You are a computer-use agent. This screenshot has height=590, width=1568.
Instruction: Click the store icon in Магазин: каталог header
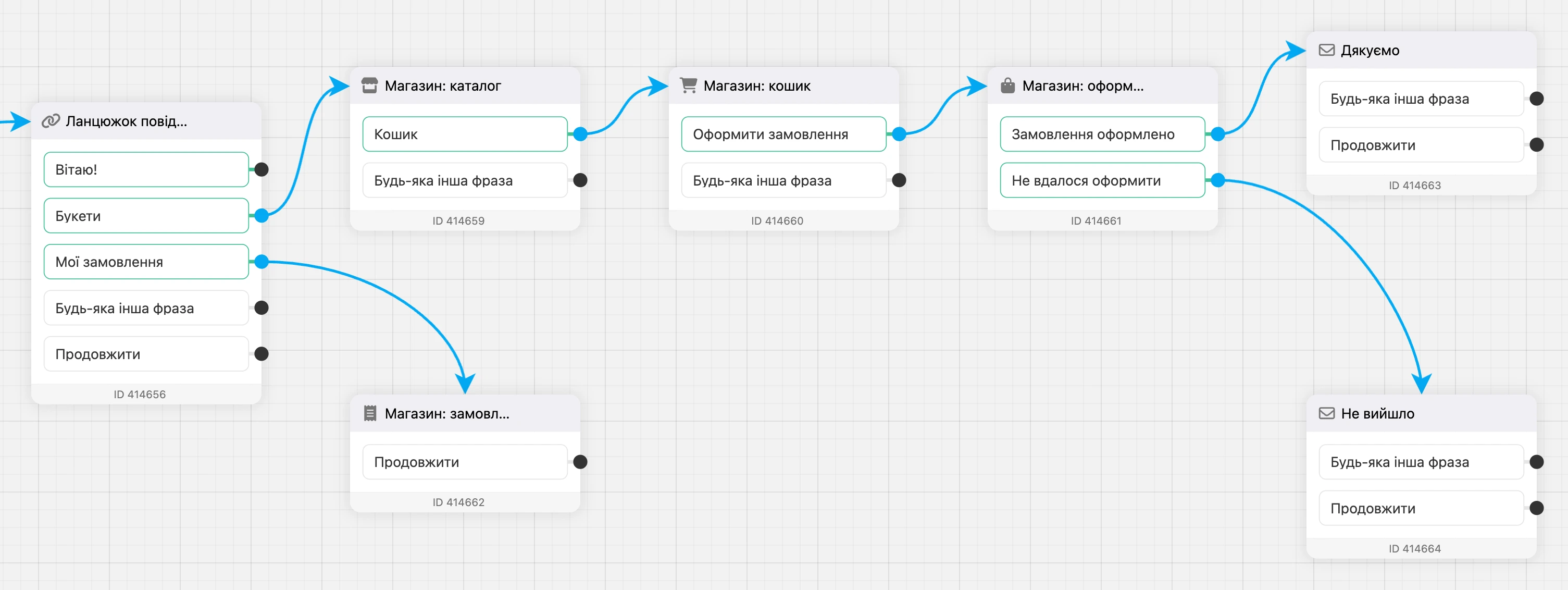pos(369,85)
